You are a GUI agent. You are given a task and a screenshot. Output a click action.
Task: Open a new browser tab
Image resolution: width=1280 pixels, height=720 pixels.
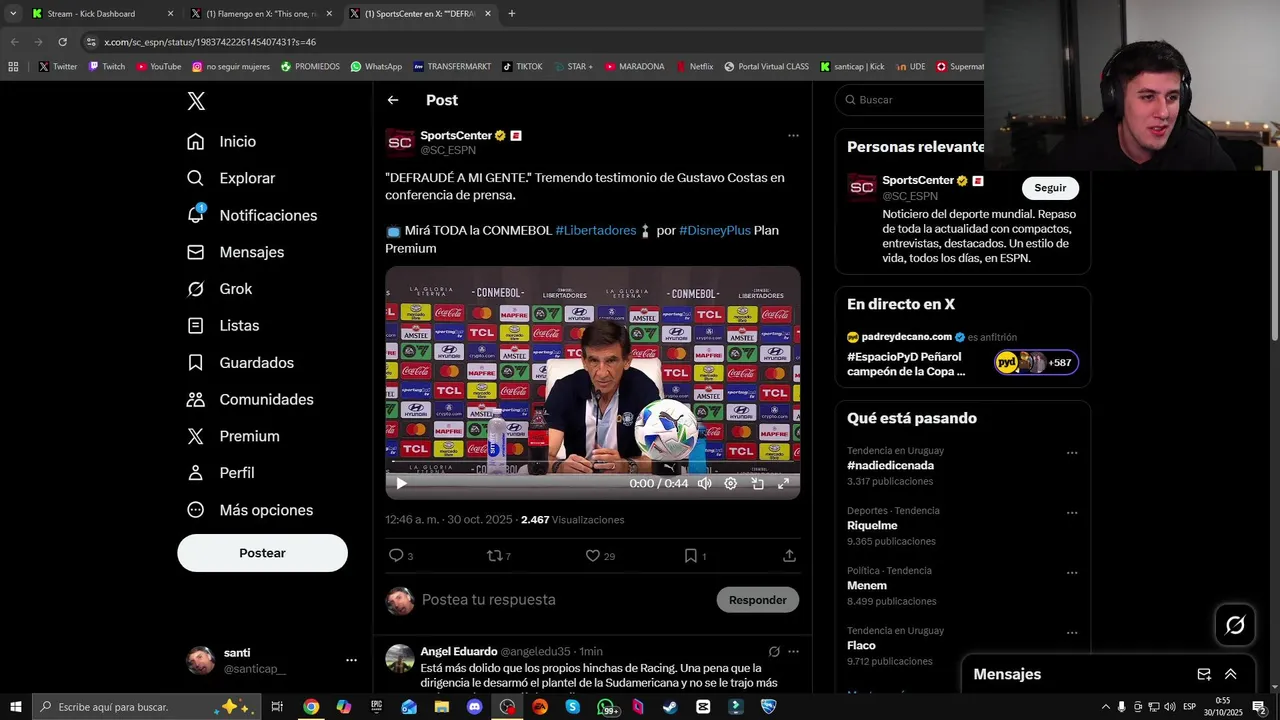(512, 14)
